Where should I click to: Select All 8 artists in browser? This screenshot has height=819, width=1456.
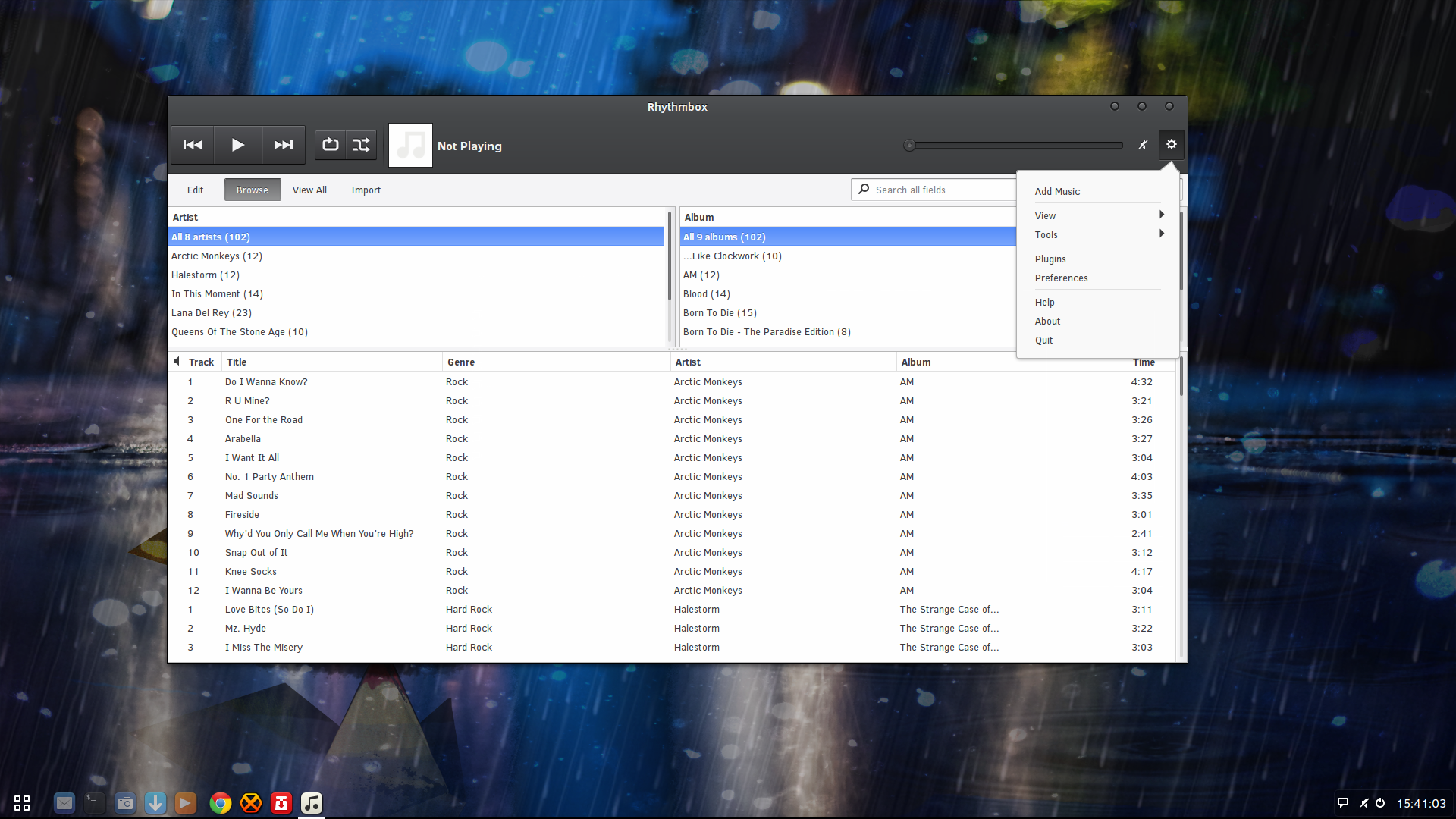[x=416, y=237]
